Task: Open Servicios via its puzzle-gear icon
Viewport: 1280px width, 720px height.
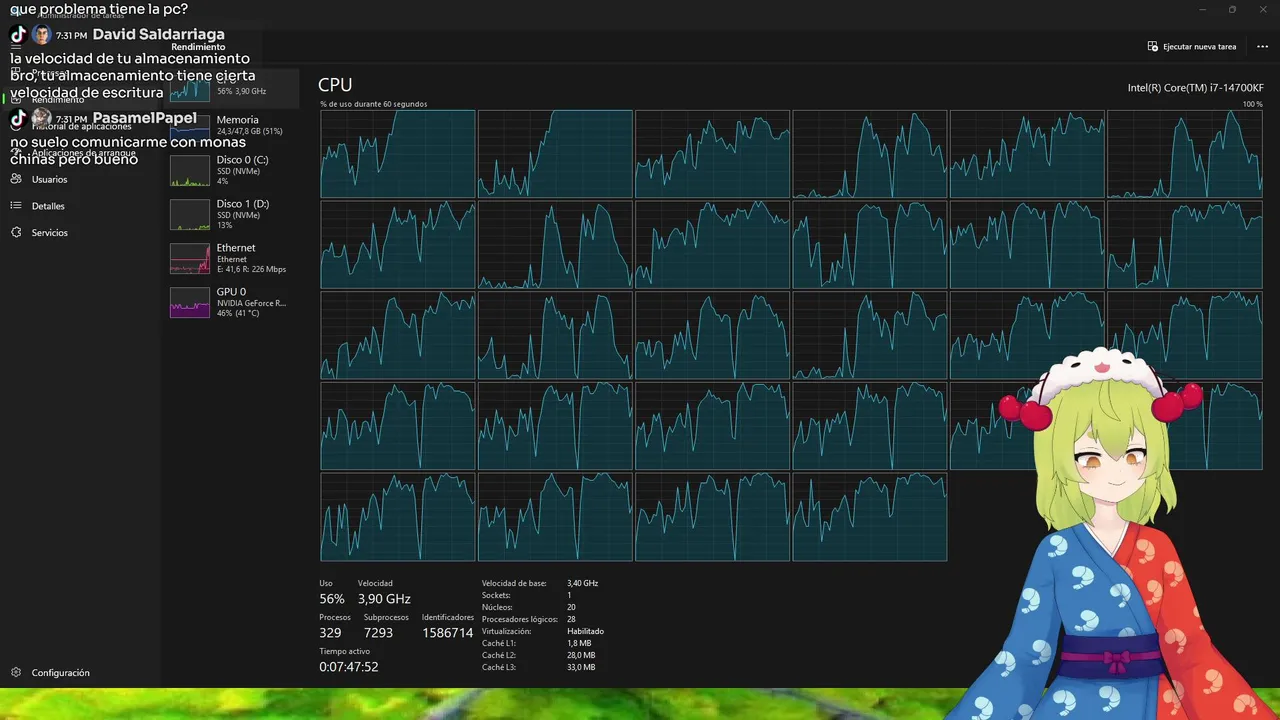Action: click(x=16, y=232)
